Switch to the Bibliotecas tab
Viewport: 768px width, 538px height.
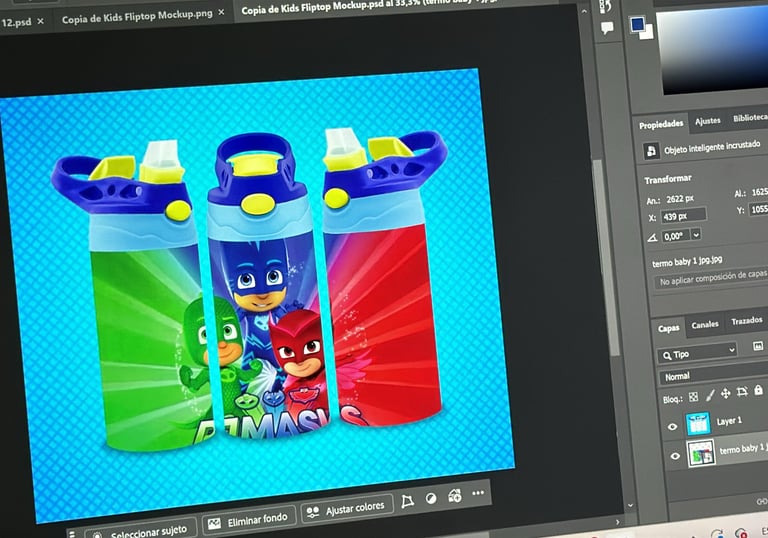[750, 118]
